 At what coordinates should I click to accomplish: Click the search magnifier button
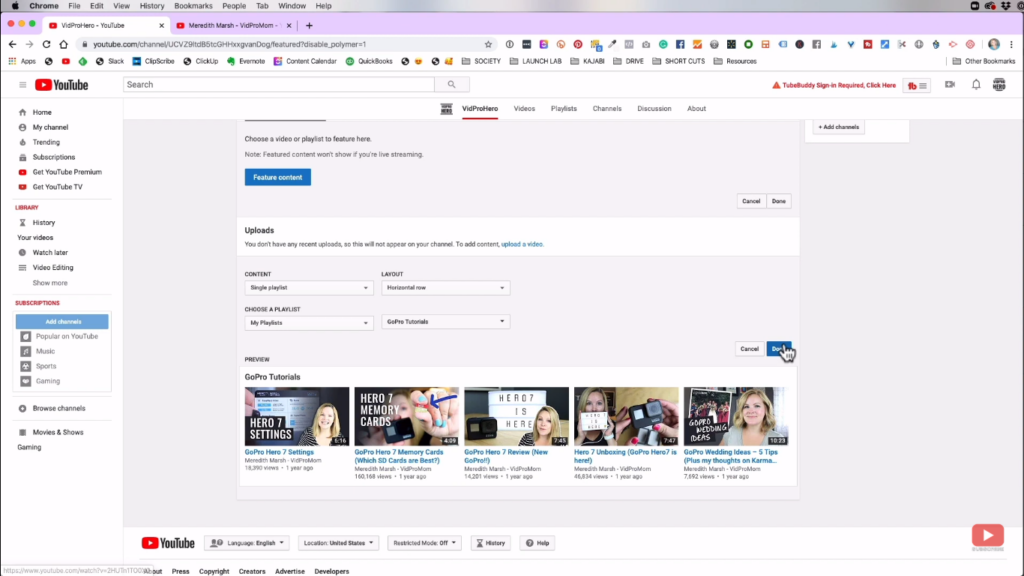[451, 84]
